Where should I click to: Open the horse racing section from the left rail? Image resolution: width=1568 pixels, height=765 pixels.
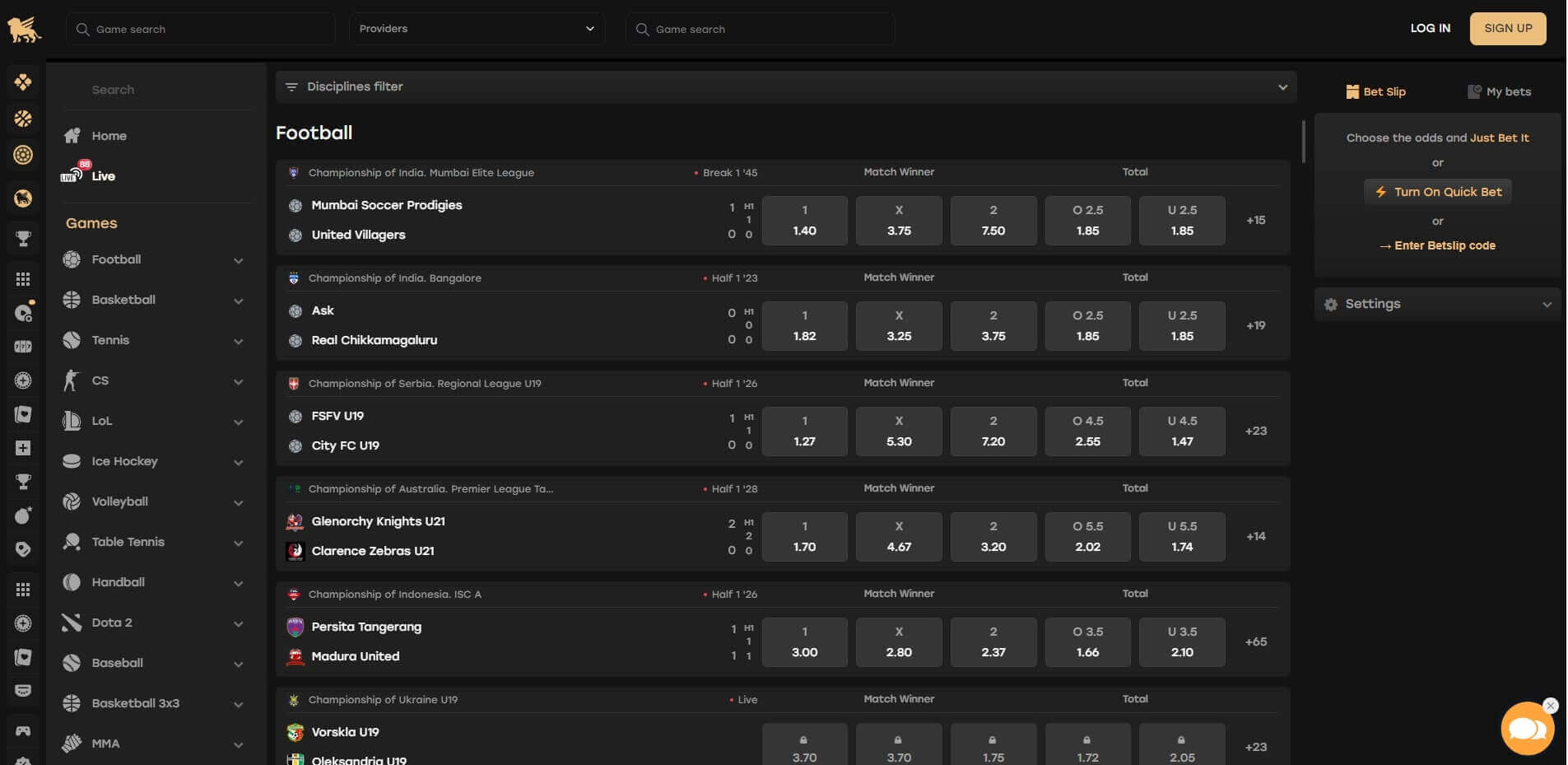click(x=23, y=198)
